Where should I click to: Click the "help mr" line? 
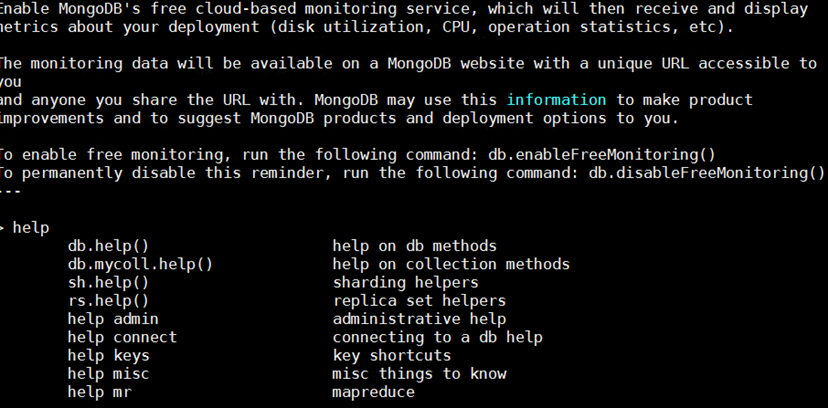pos(99,392)
